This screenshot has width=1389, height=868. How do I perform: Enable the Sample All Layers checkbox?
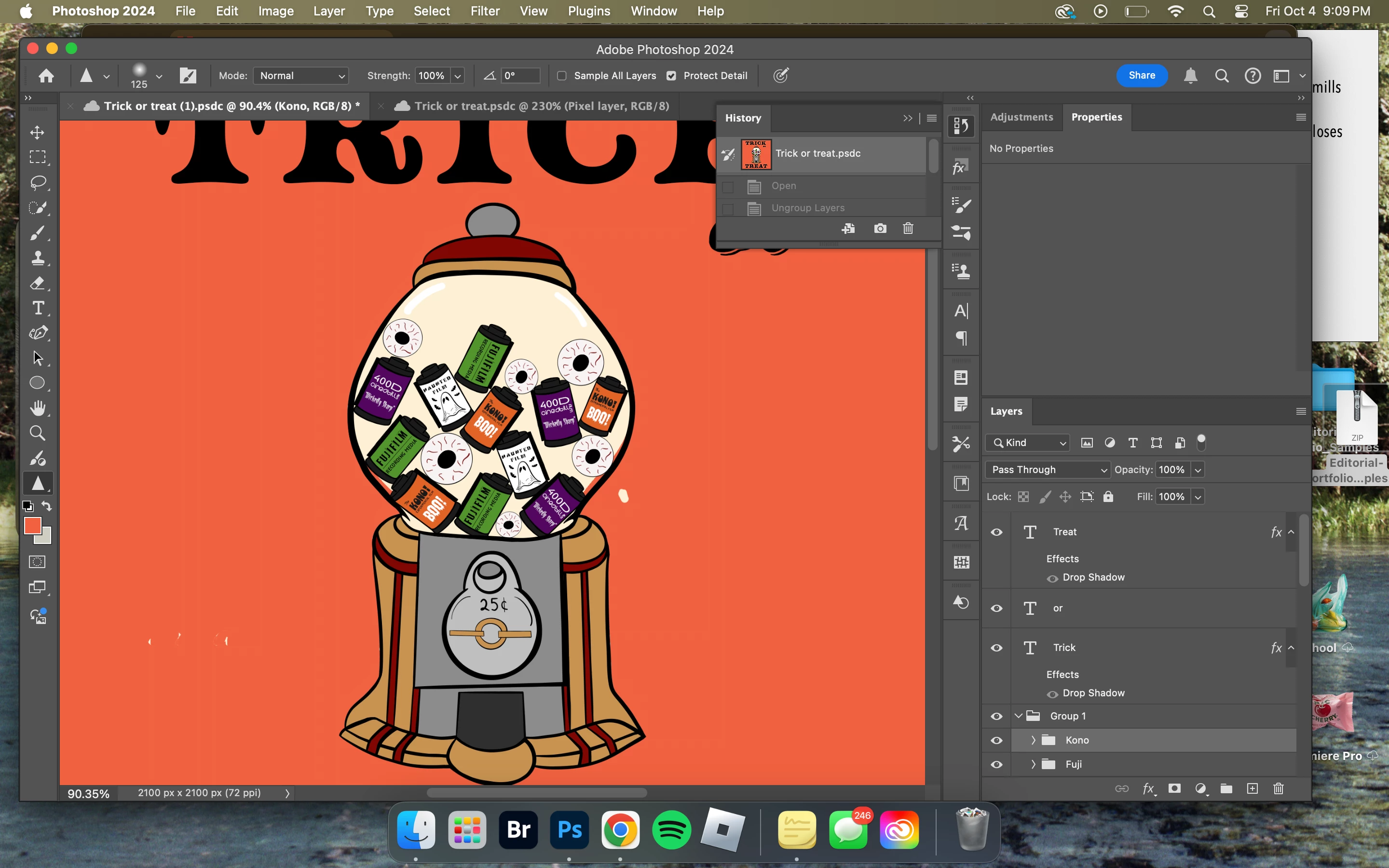[x=562, y=76]
